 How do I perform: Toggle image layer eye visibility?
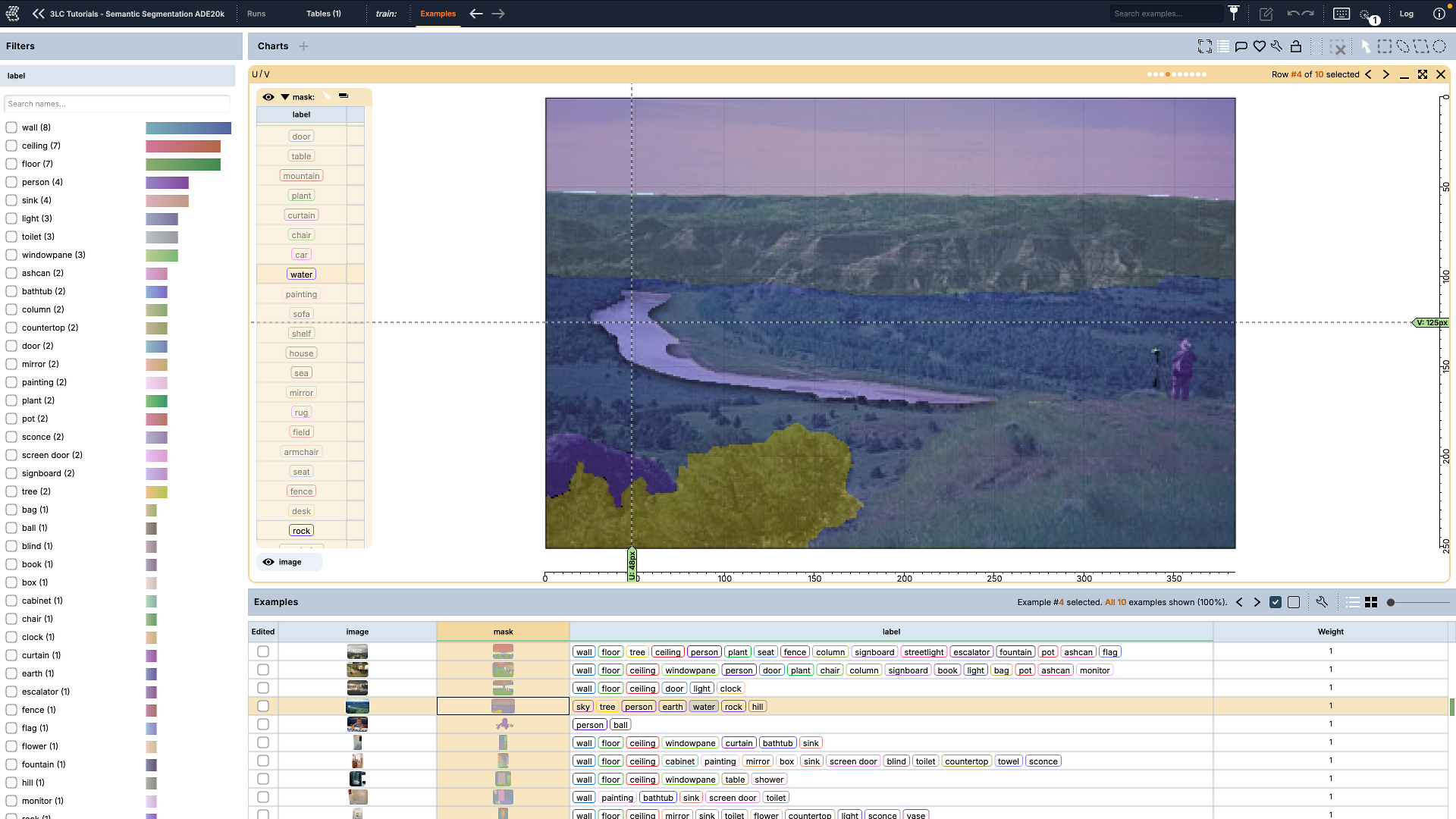pyautogui.click(x=268, y=562)
